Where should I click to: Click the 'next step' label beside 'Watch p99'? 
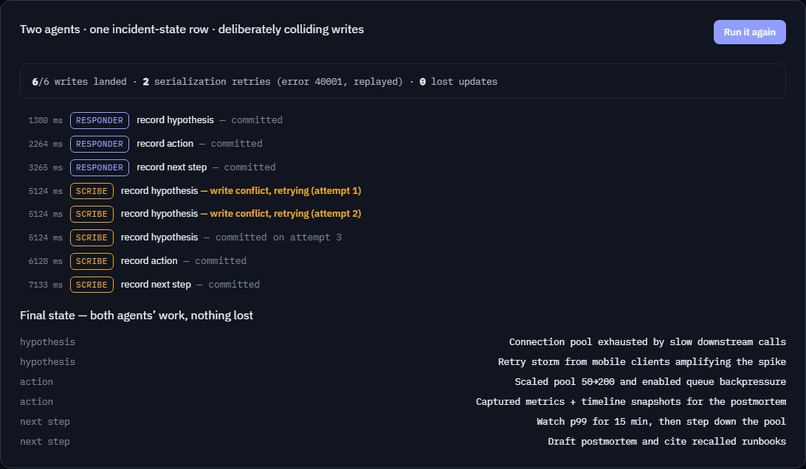coord(45,422)
